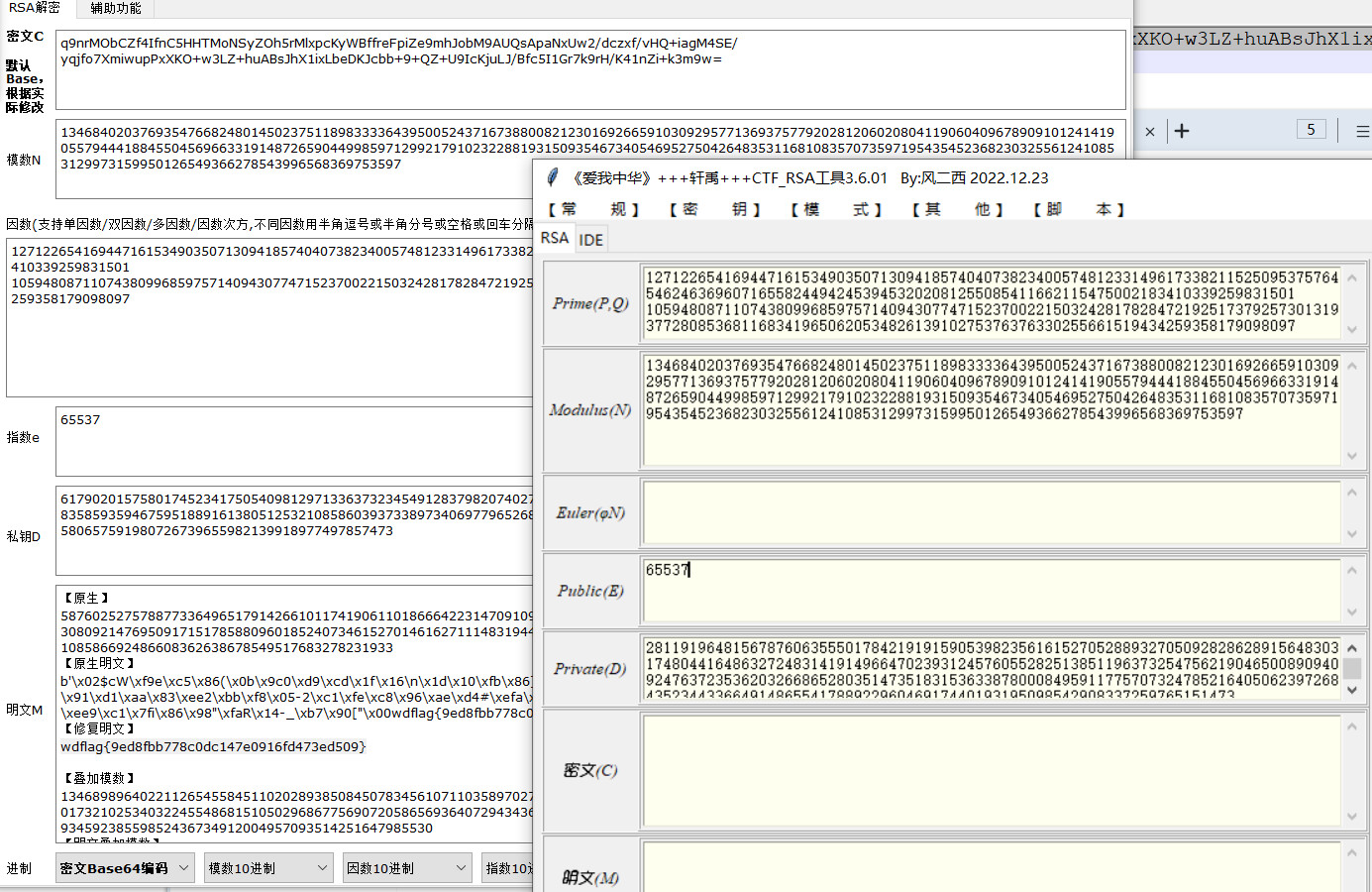Open the 密文Base64编码 dropdown
The width and height of the screenshot is (1372, 892).
(x=125, y=868)
